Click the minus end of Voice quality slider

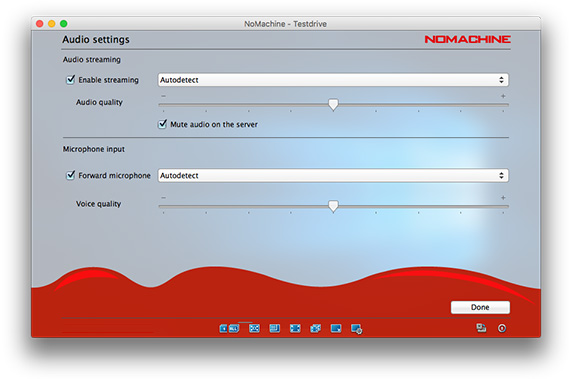tap(163, 198)
